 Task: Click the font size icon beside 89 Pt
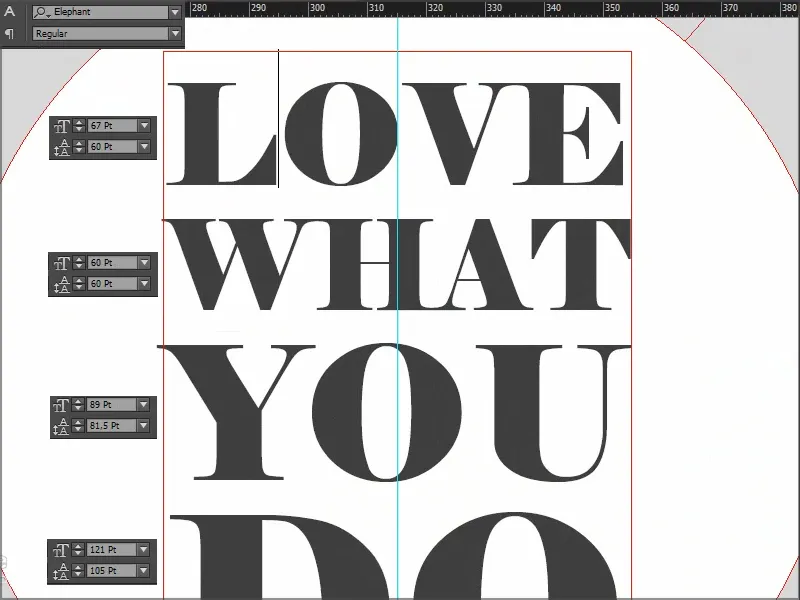[x=61, y=405]
